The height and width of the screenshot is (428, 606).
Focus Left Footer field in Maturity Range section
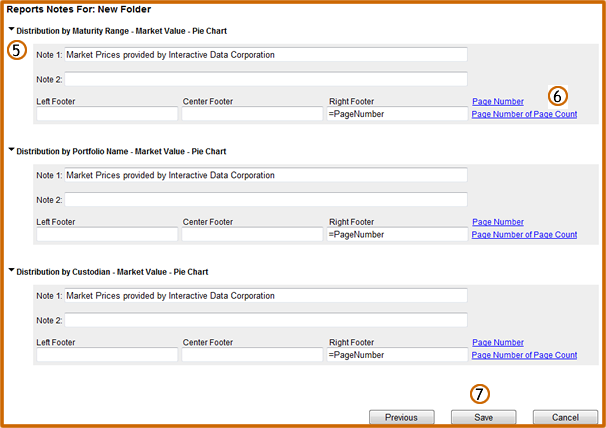pos(107,114)
